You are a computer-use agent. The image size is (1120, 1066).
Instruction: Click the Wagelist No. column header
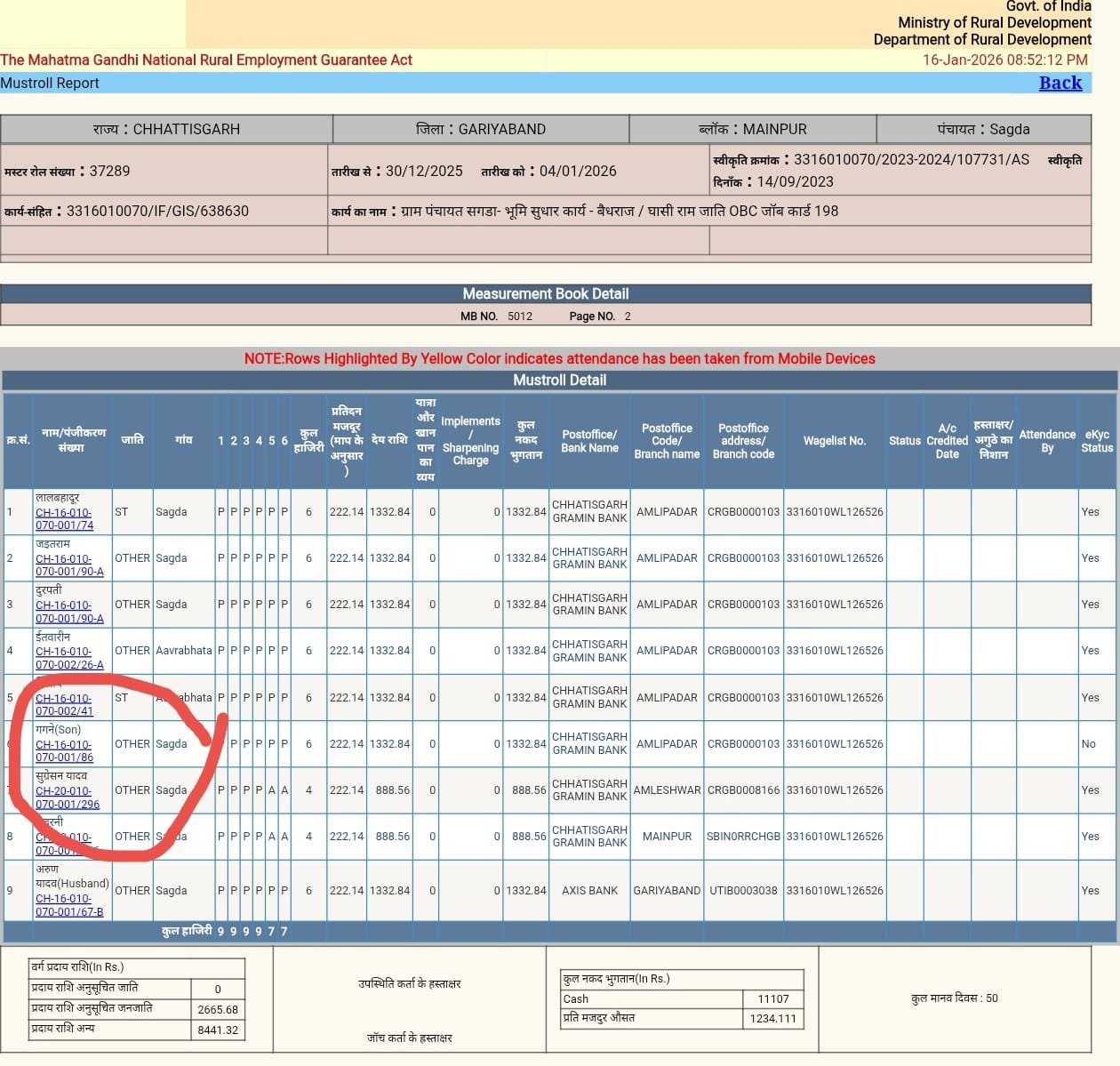point(834,440)
